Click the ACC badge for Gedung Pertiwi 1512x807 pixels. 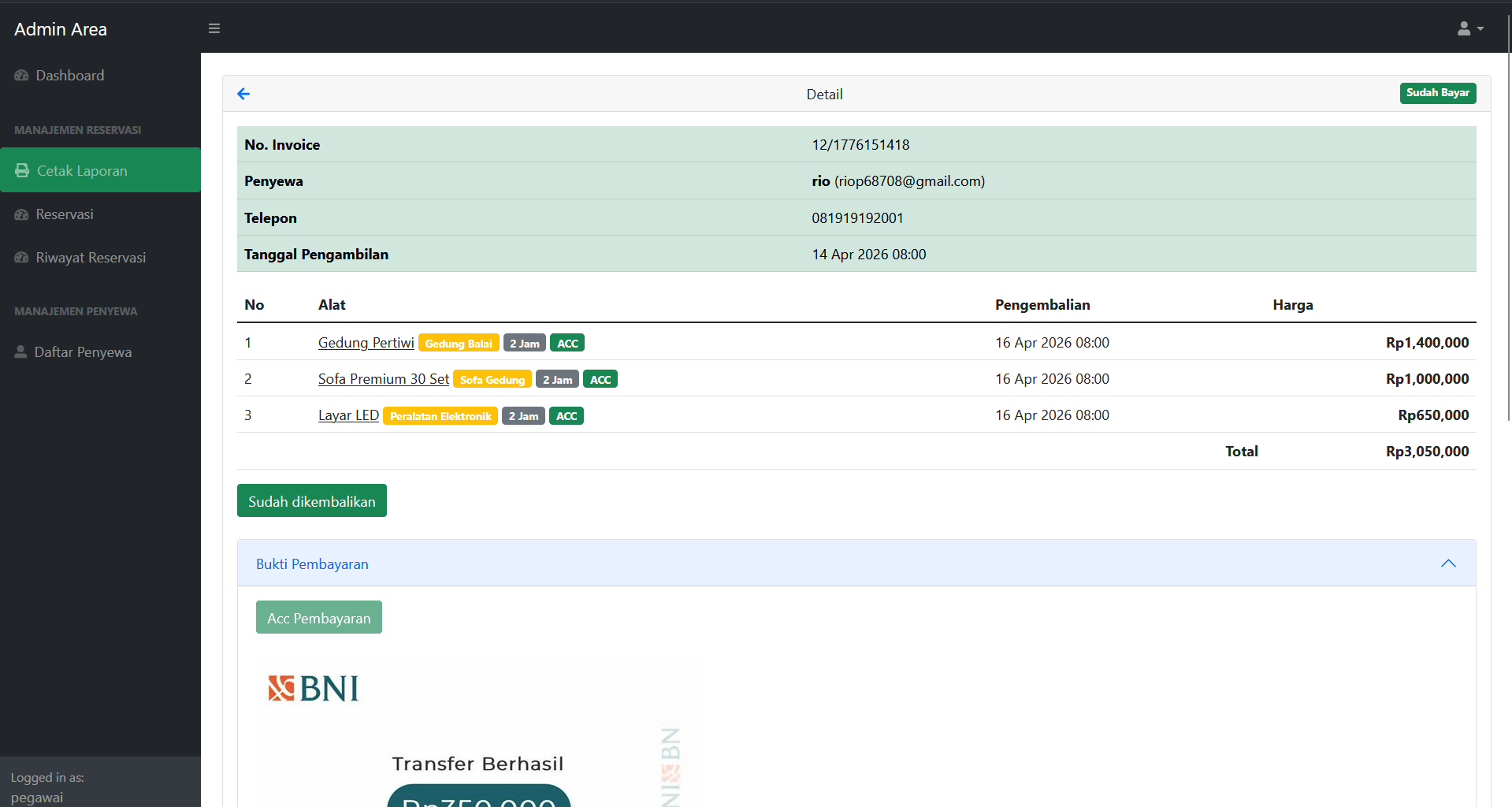pyautogui.click(x=567, y=344)
